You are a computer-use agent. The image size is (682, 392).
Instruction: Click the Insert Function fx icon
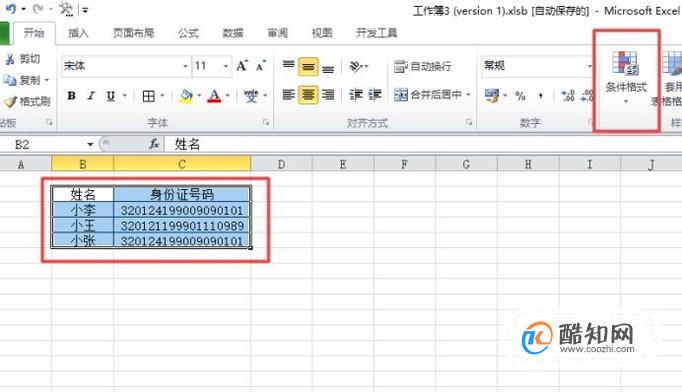[x=154, y=144]
